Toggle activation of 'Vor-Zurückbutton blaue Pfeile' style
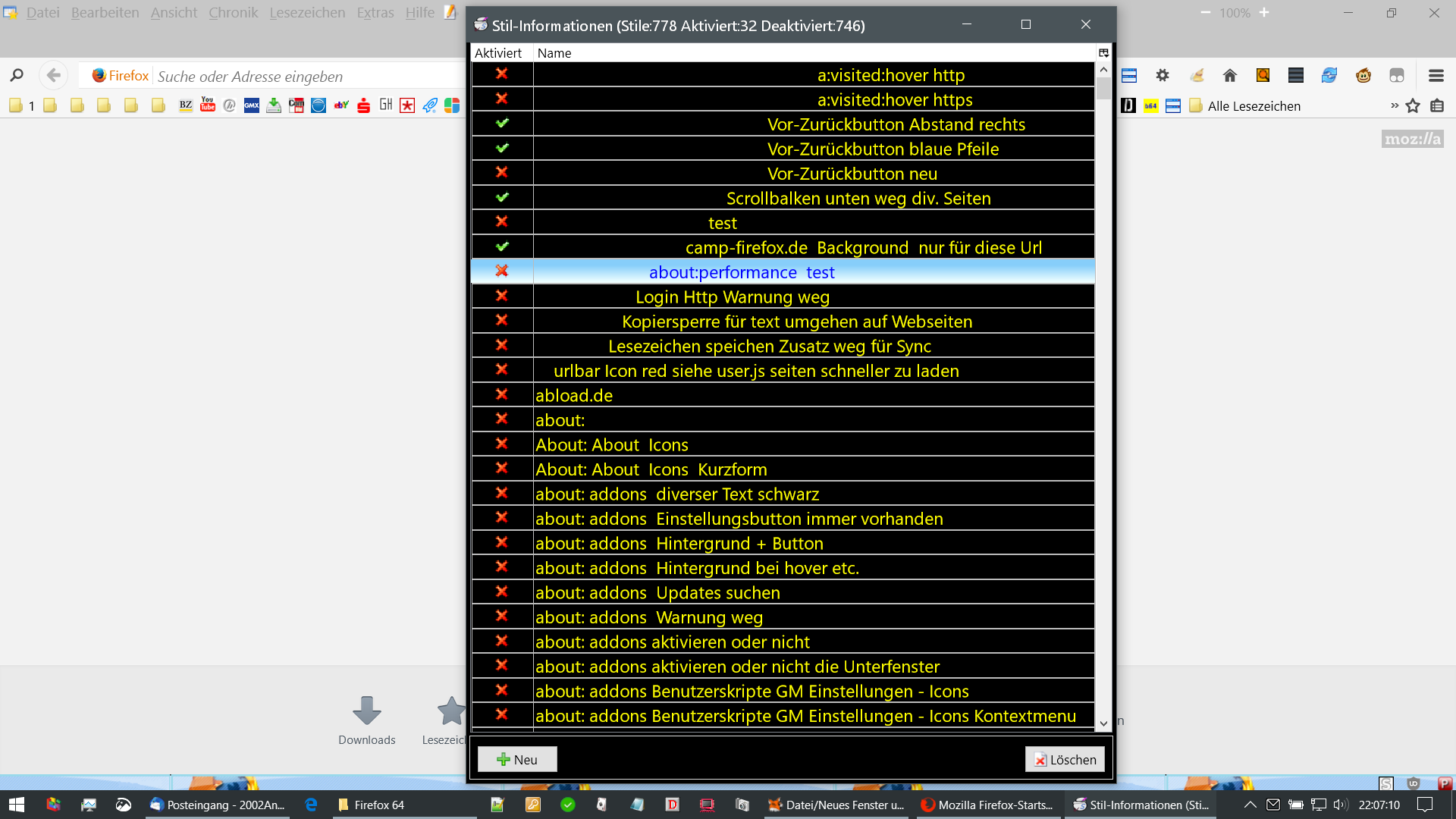The width and height of the screenshot is (1456, 819). click(x=502, y=148)
